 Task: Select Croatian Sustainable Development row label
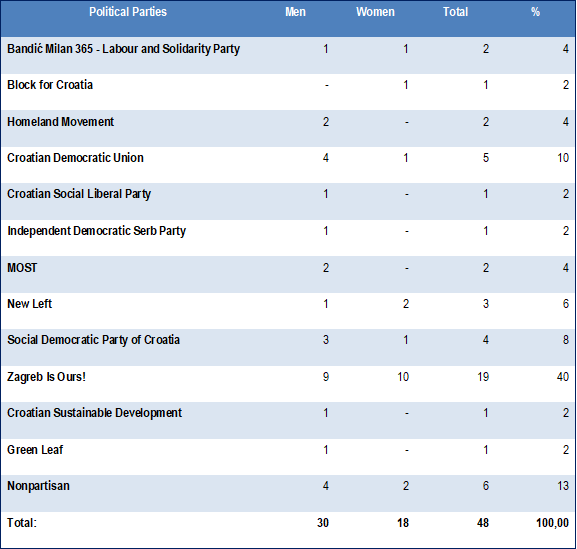(x=95, y=413)
